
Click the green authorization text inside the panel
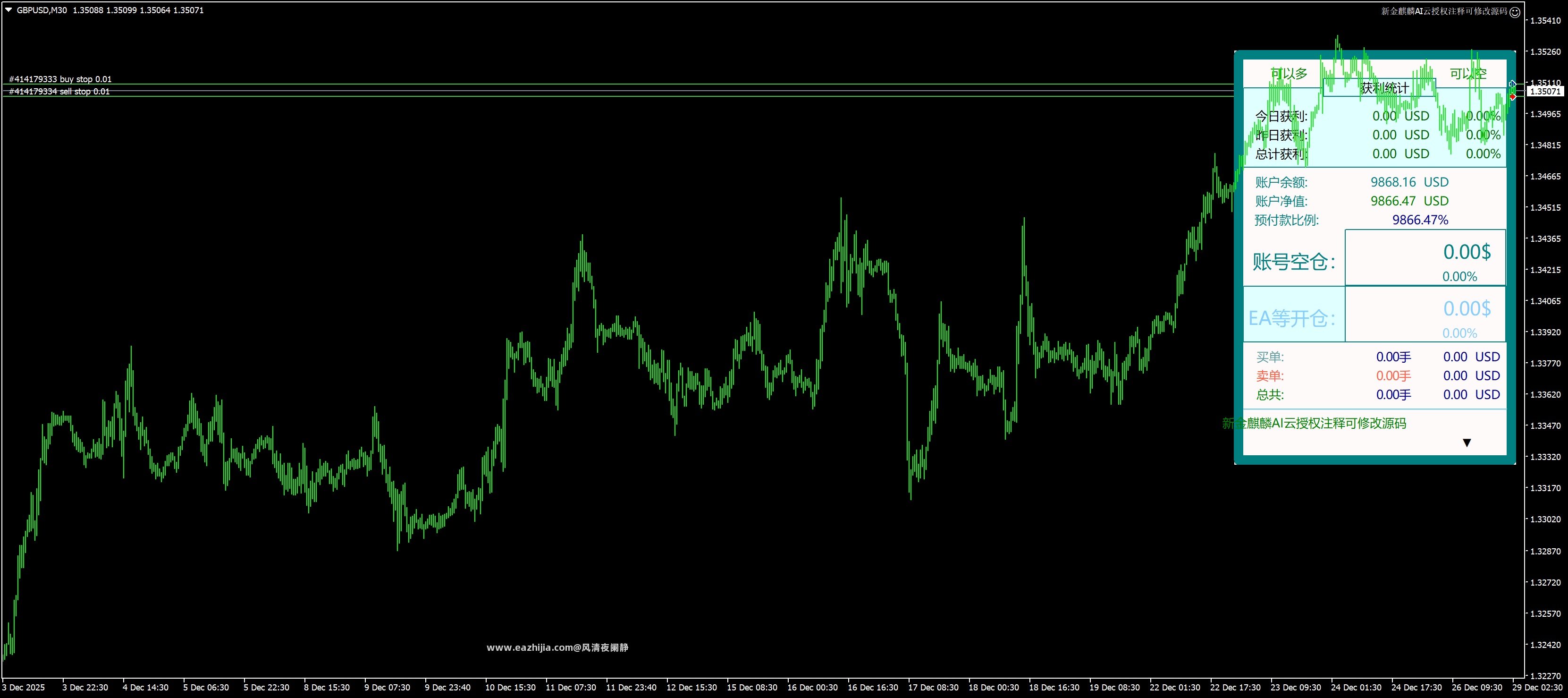click(1314, 423)
